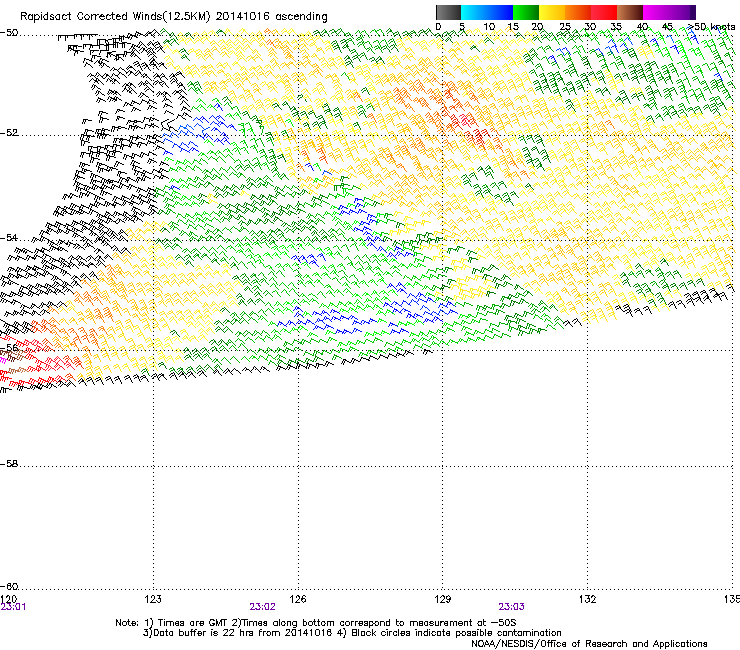Click the longitude label '120'
Viewport: 740px width, 650px height.
(x=8, y=599)
